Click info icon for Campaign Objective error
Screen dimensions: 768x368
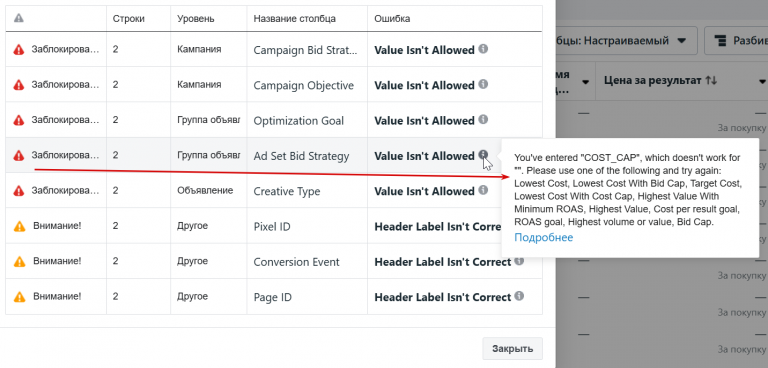[483, 84]
